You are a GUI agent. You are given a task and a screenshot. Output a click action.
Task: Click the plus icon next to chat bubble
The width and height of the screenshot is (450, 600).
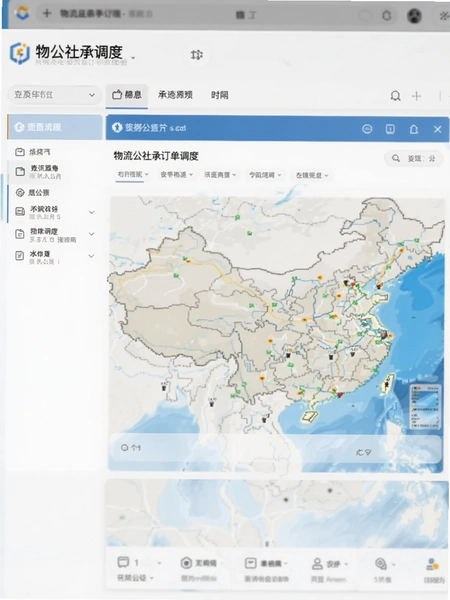[417, 96]
